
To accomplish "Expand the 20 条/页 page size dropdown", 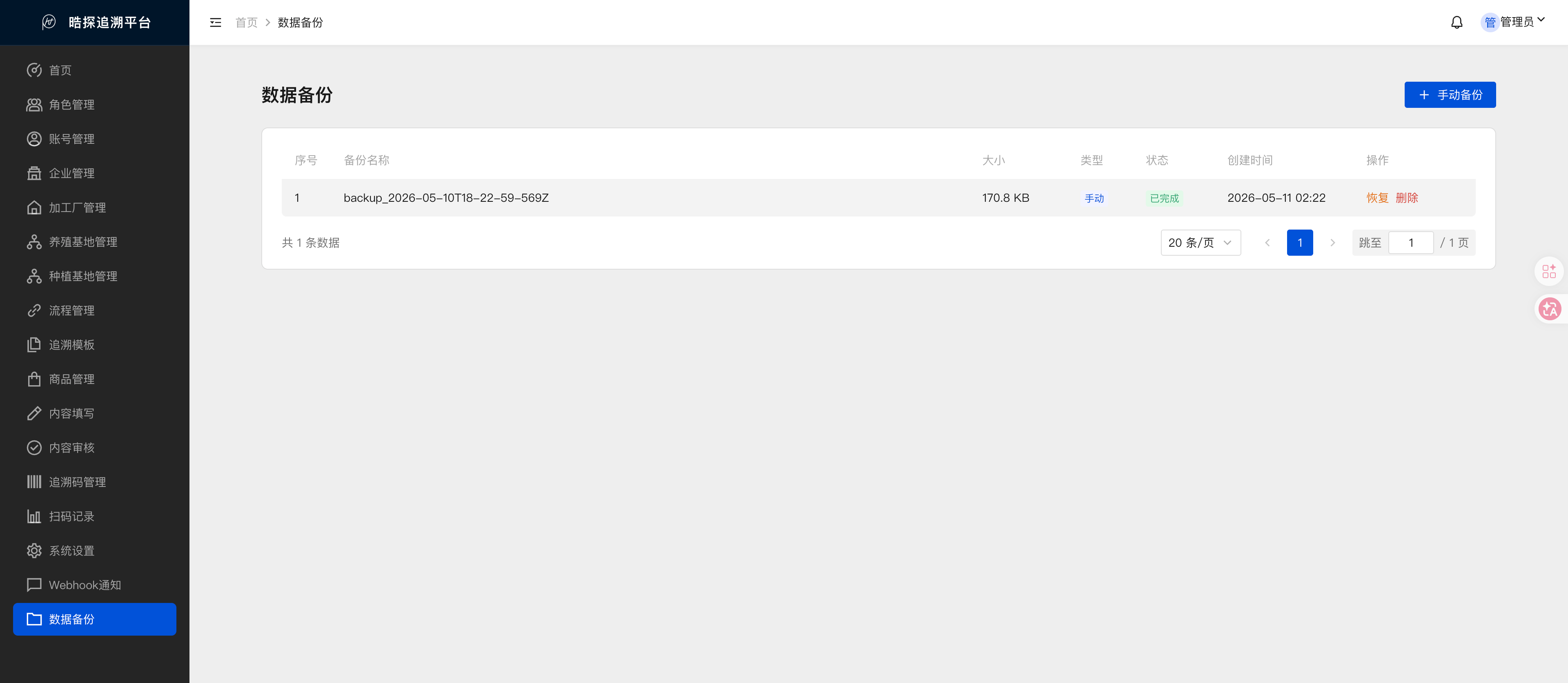I will click(1200, 243).
